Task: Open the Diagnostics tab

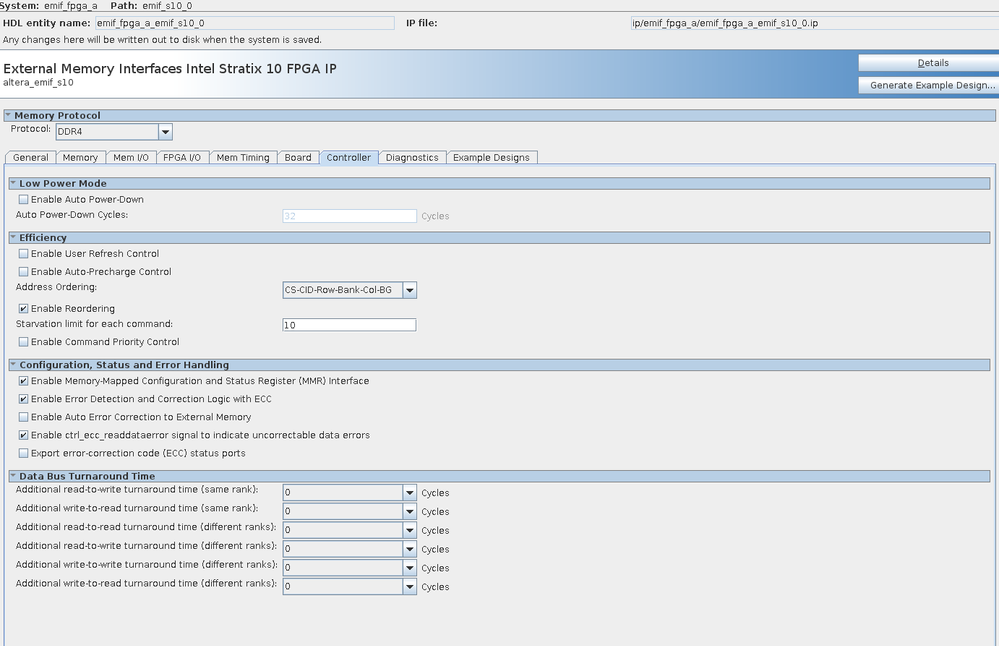Action: tap(412, 158)
